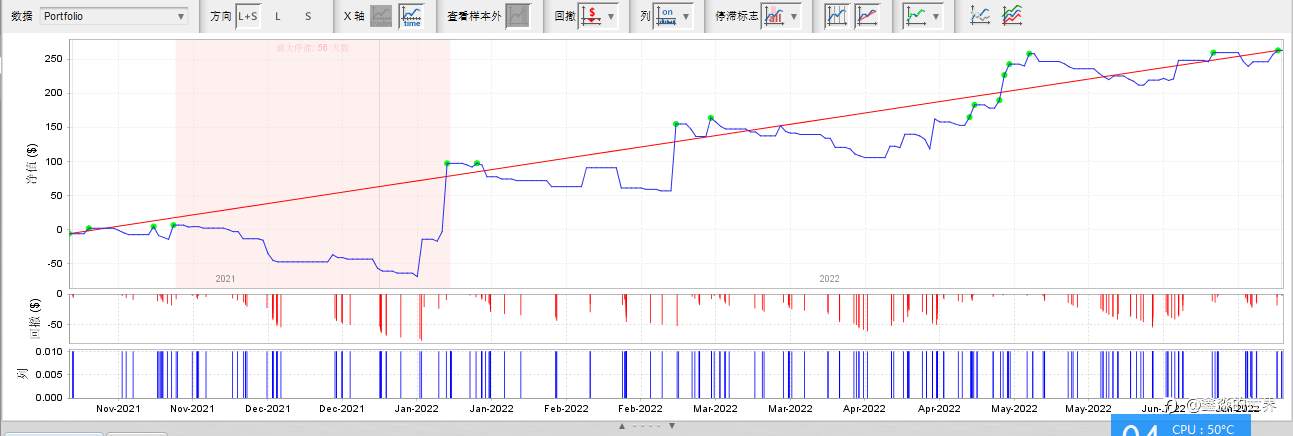This screenshot has height=436, width=1293.
Task: Click the drawdown dollar chart icon
Action: pyautogui.click(x=591, y=16)
